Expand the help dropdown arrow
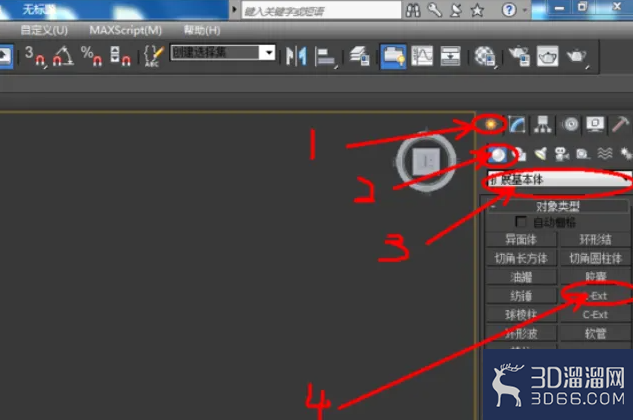Viewport: 633px width, 420px height. click(x=525, y=10)
